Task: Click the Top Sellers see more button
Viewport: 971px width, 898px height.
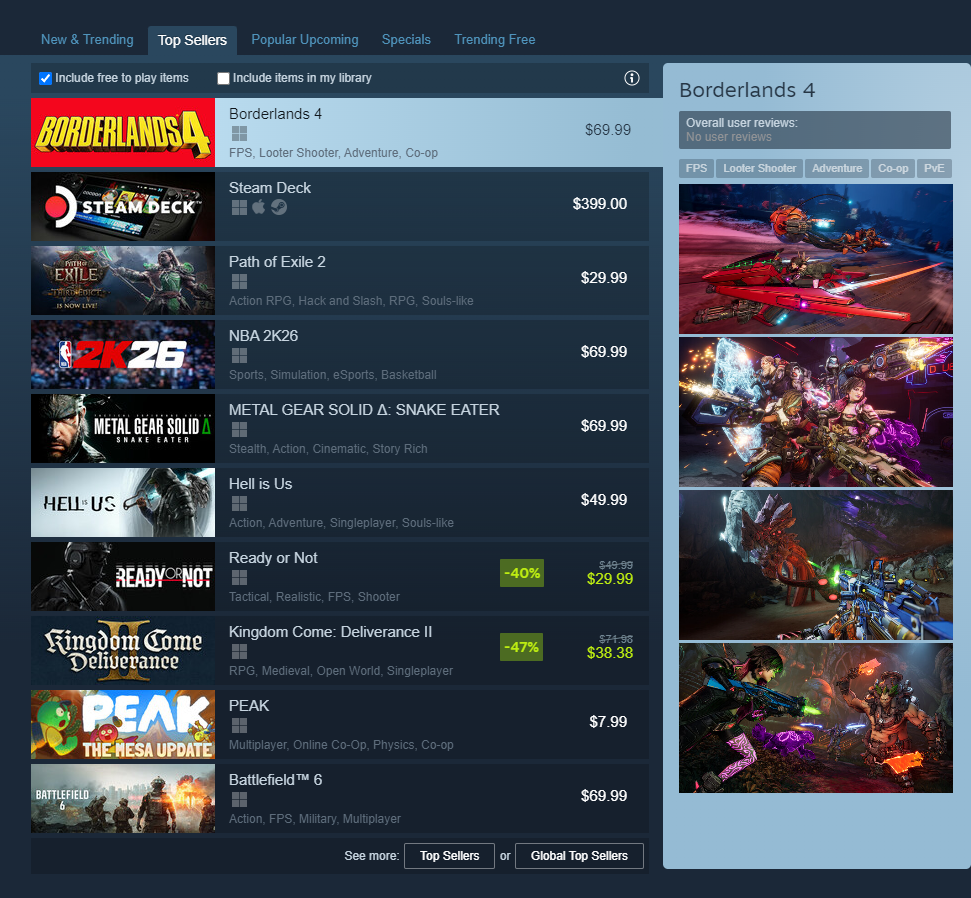Action: coord(450,856)
